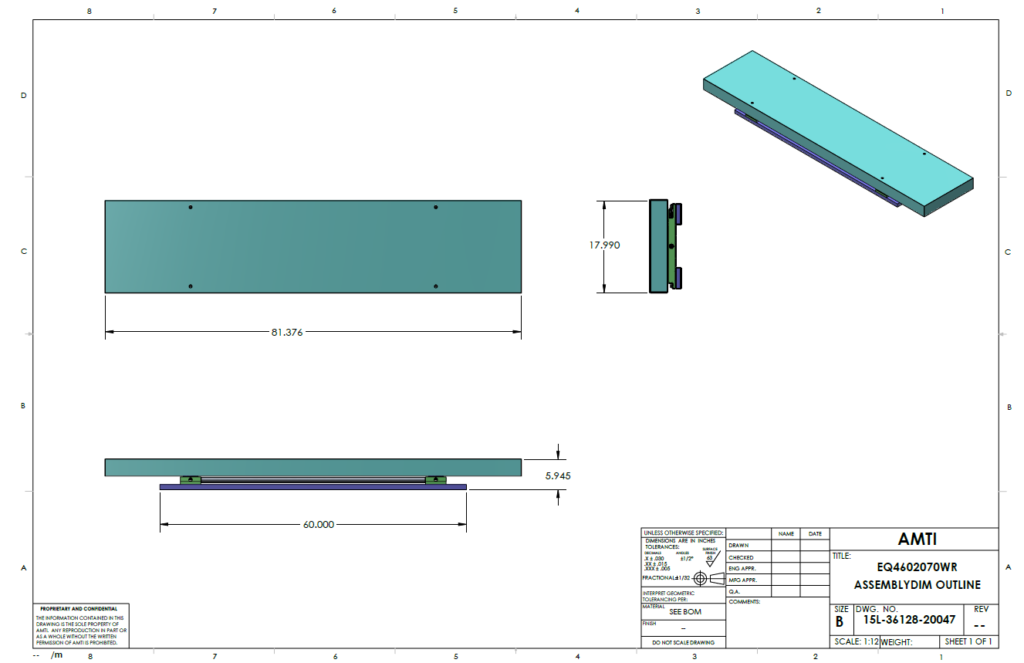Viewport: 1024px width, 663px height.
Task: Click the SHEET 1 OF 1 label
Action: (x=968, y=641)
